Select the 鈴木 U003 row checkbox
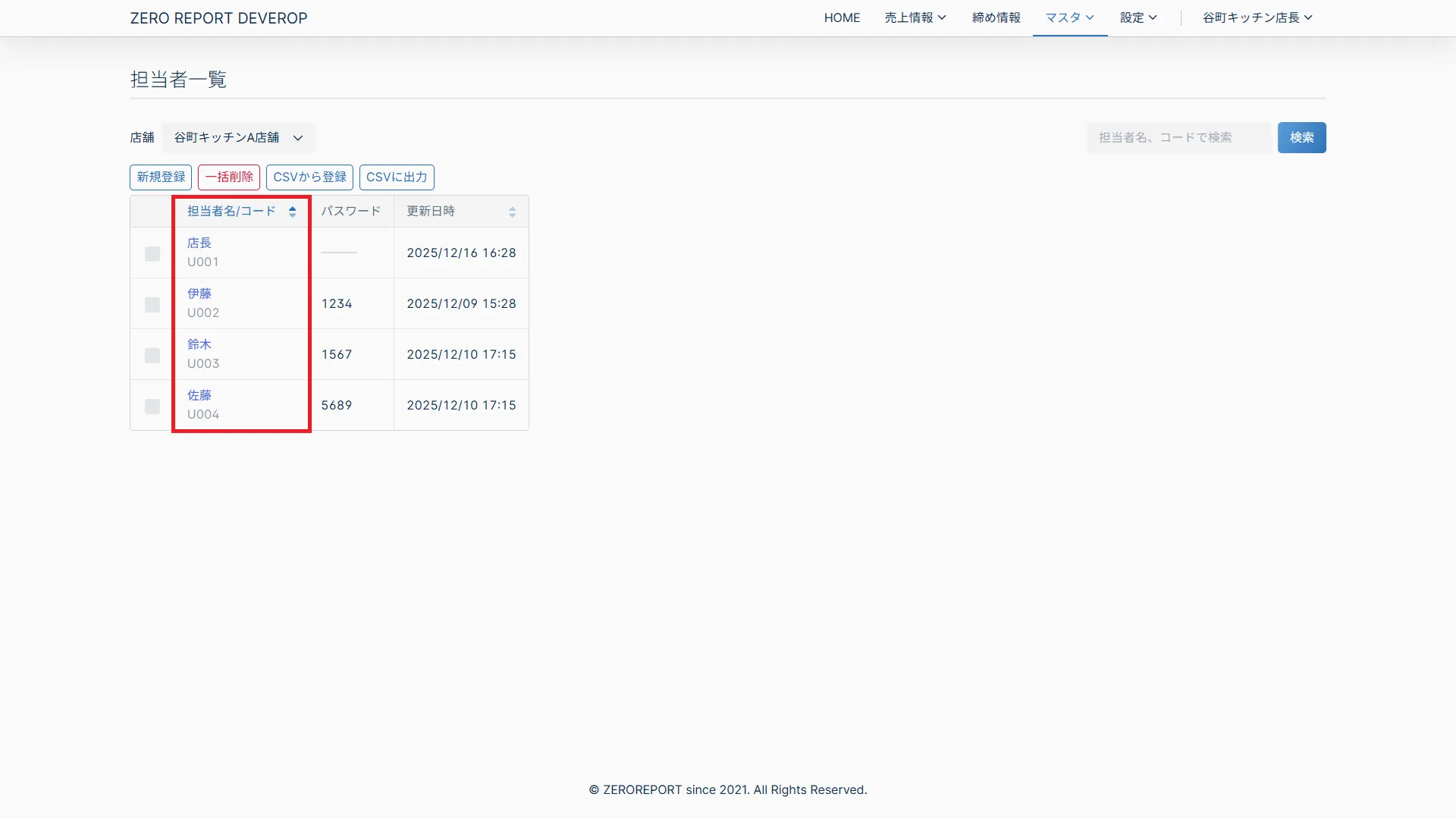Screen dimensions: 1456x819 pyautogui.click(x=152, y=356)
